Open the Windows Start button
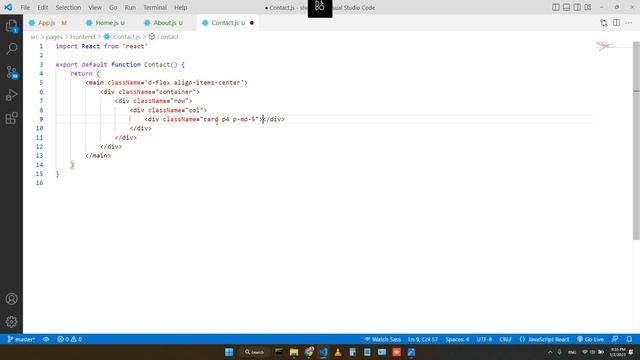 (229, 352)
